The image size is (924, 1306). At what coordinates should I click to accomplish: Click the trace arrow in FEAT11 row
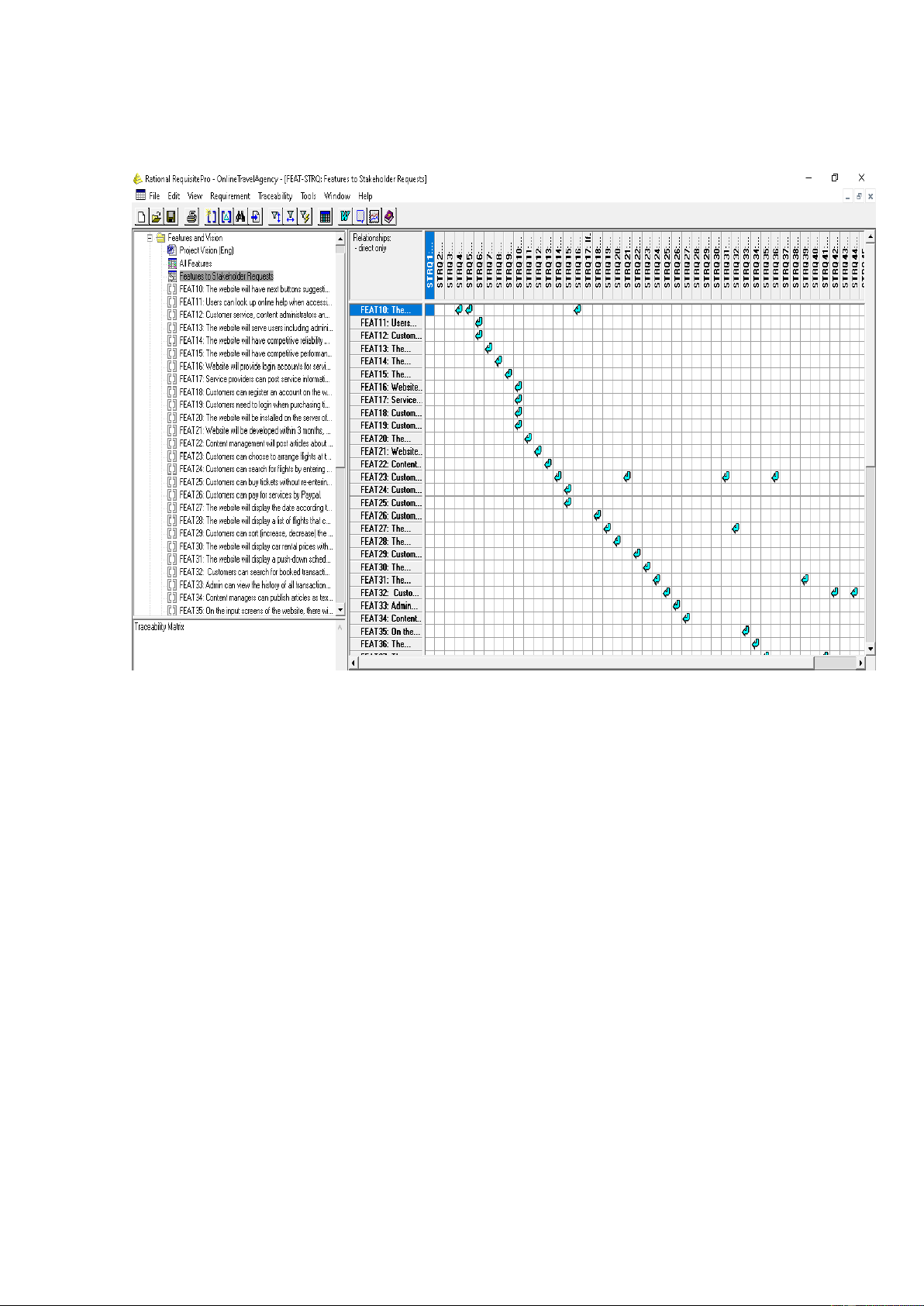479,322
